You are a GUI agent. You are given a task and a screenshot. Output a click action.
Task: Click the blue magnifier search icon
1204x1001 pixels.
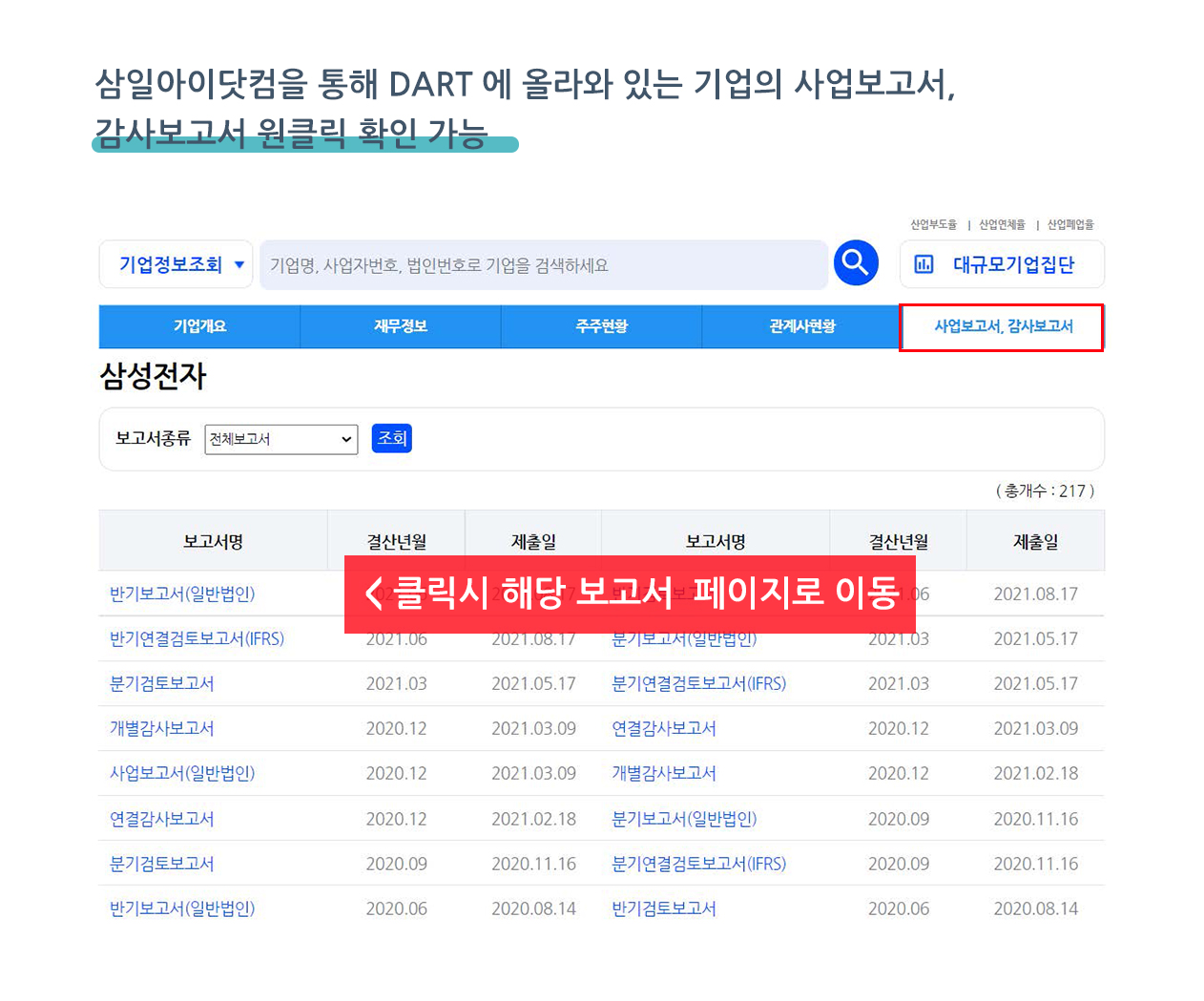856,262
